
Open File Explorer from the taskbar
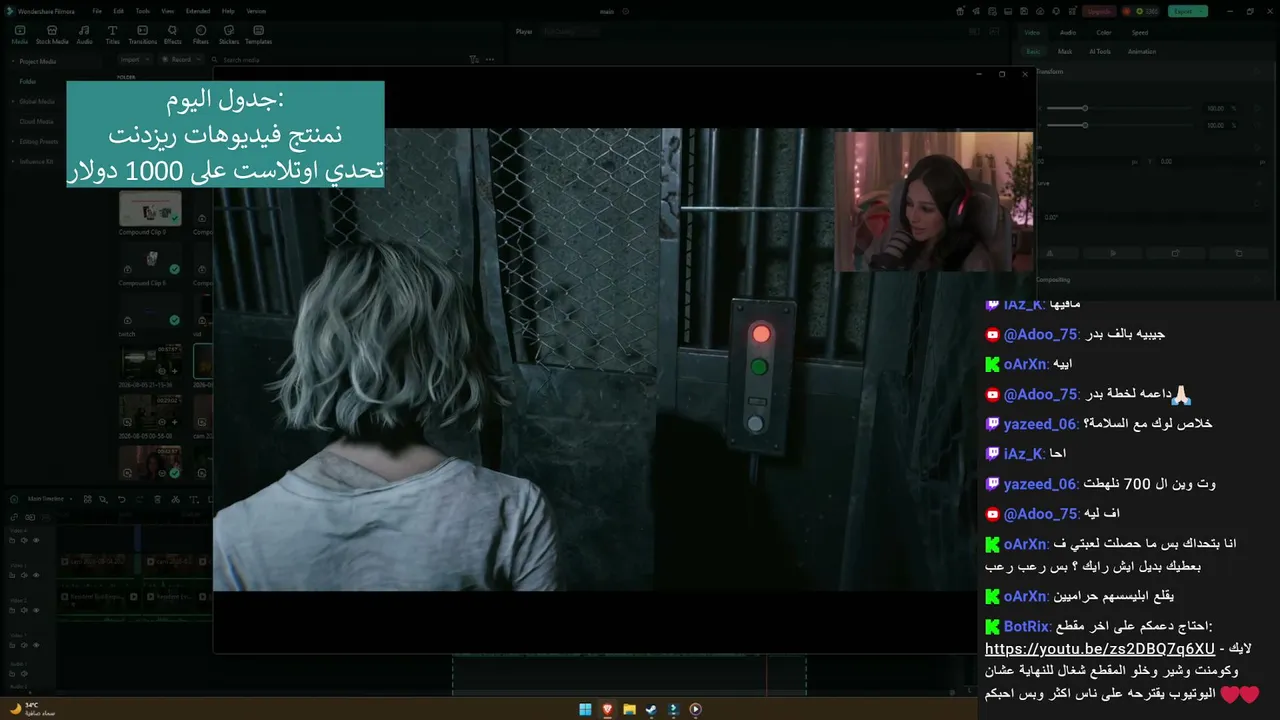[x=629, y=710]
